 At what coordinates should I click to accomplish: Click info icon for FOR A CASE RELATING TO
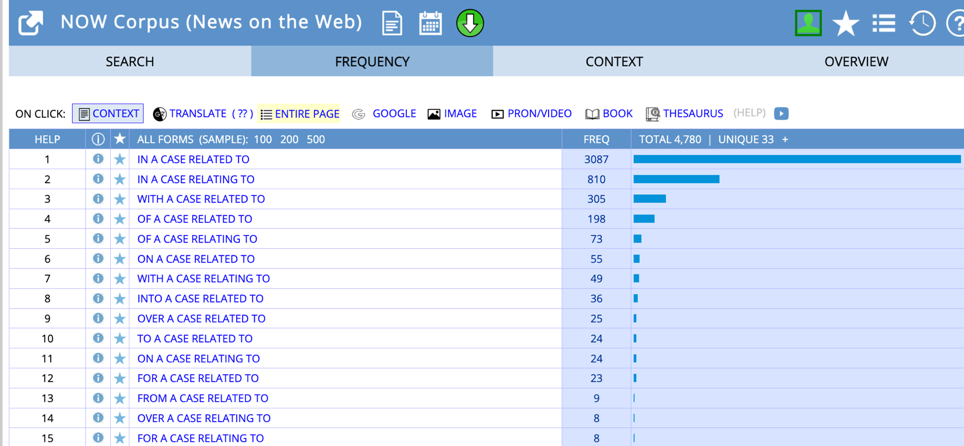pyautogui.click(x=98, y=438)
